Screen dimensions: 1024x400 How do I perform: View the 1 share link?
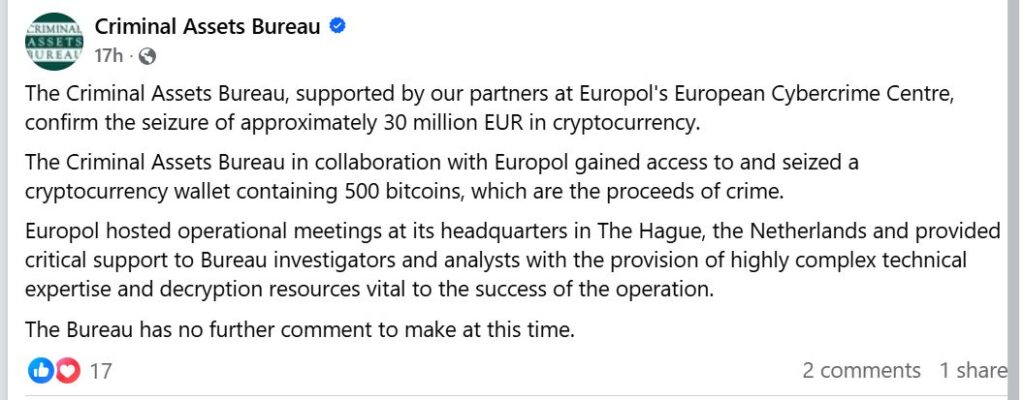(x=972, y=370)
